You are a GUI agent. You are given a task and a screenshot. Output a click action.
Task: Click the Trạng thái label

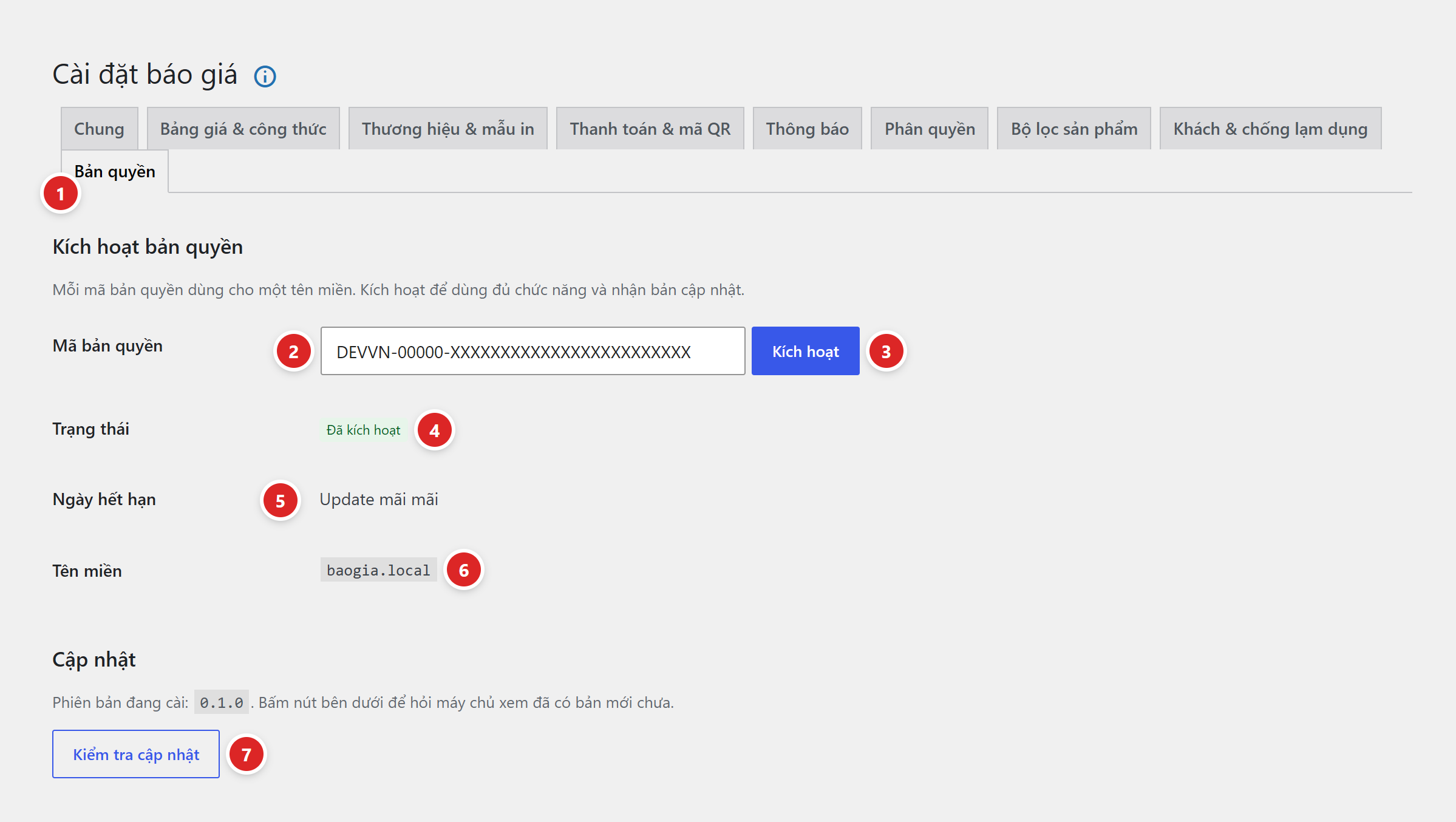[90, 429]
